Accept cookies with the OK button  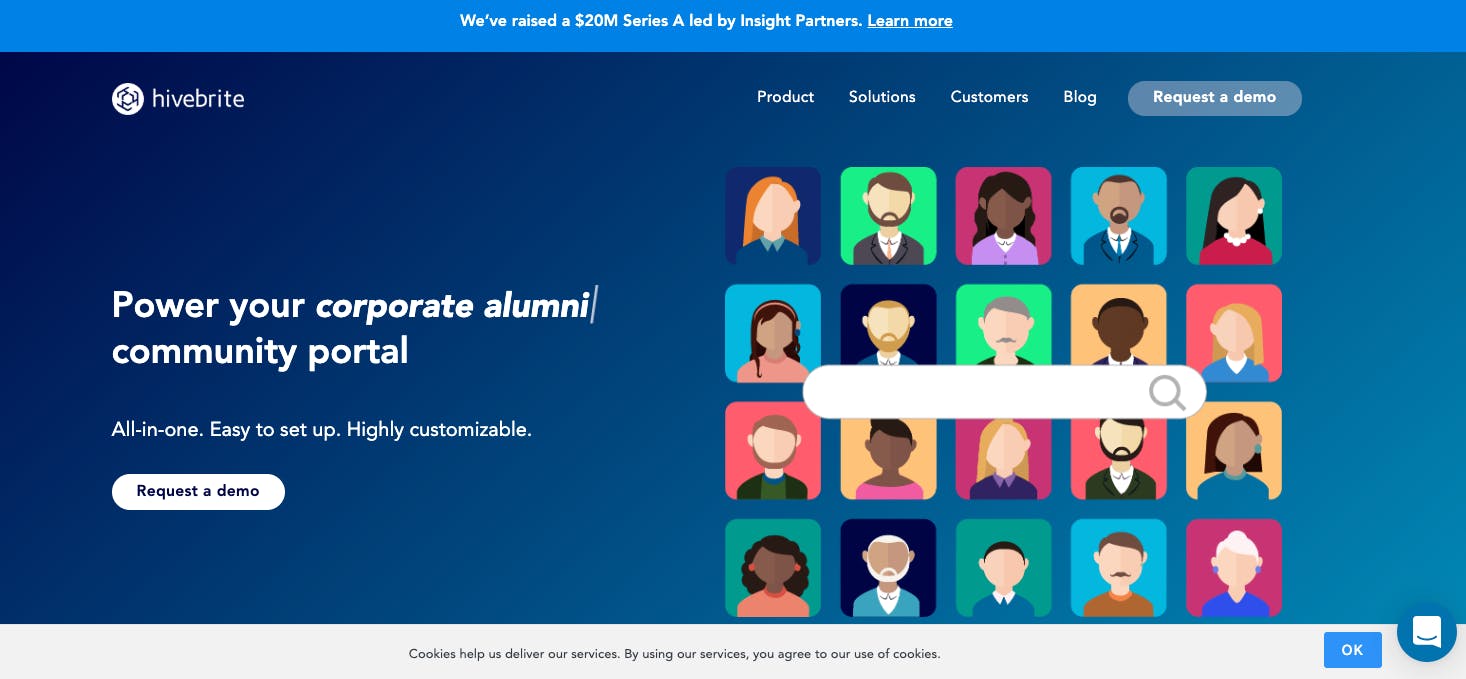click(1353, 650)
